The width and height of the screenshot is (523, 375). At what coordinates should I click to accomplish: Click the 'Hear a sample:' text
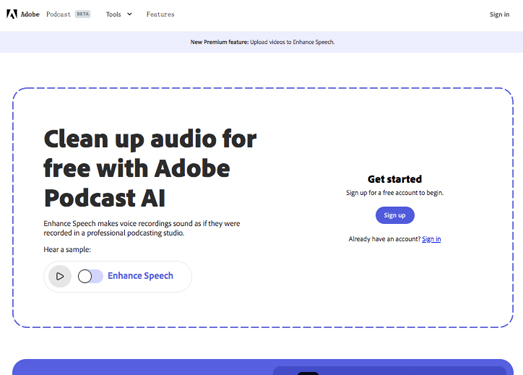coord(67,250)
